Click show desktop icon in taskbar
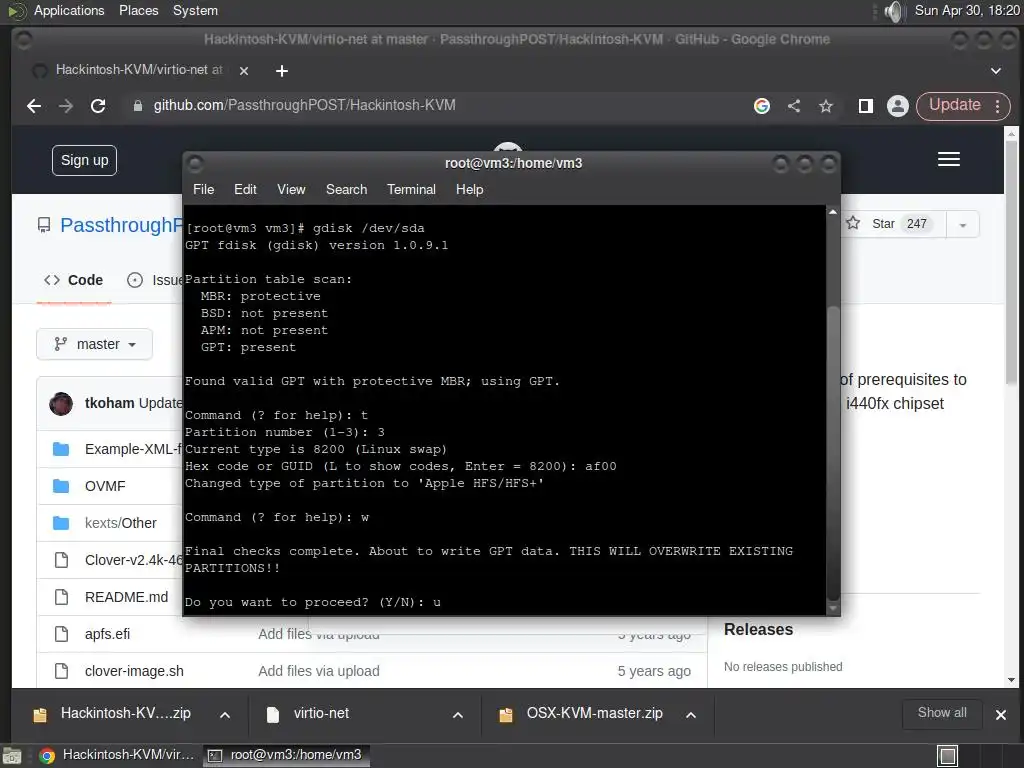Screen dimensions: 1024x768 tap(11, 756)
